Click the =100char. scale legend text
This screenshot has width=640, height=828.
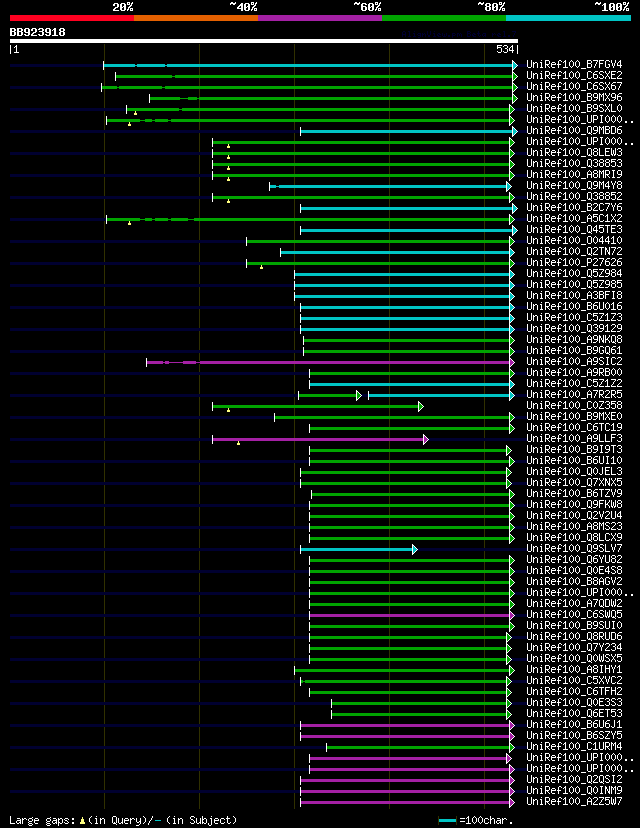coord(486,821)
